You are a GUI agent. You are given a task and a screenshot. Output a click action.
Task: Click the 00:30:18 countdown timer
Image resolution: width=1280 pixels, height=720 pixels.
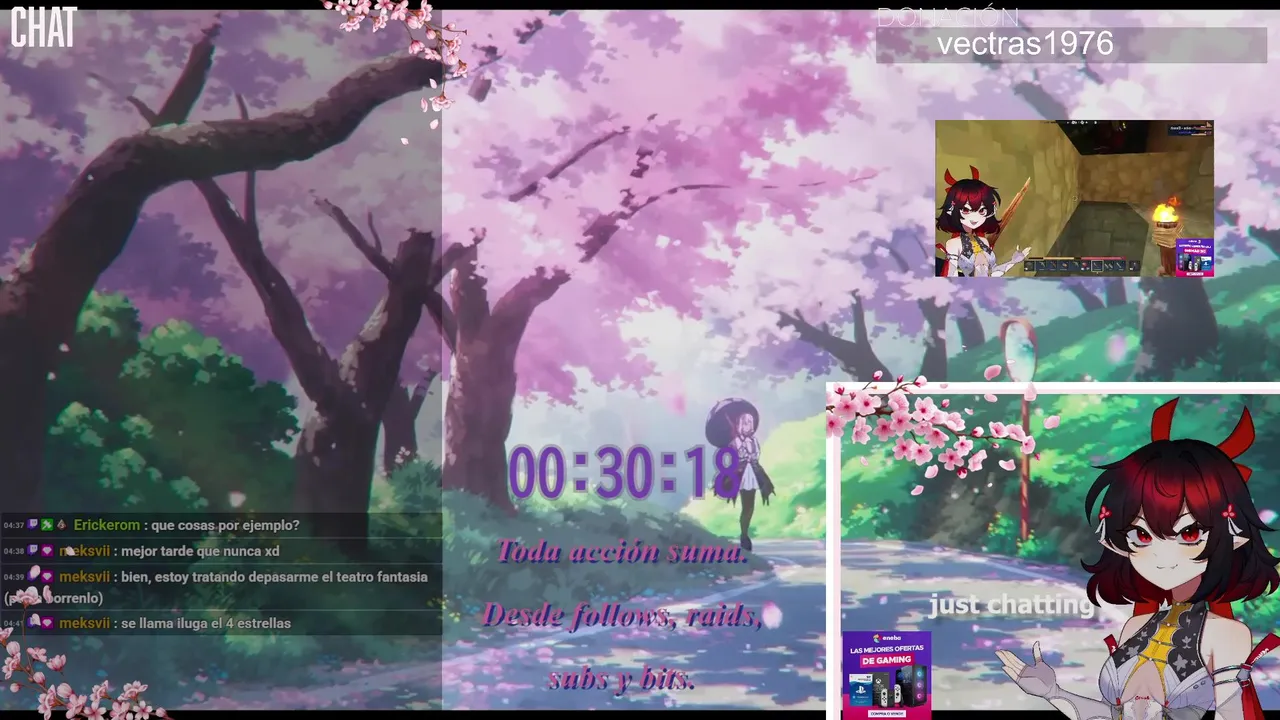pos(624,473)
